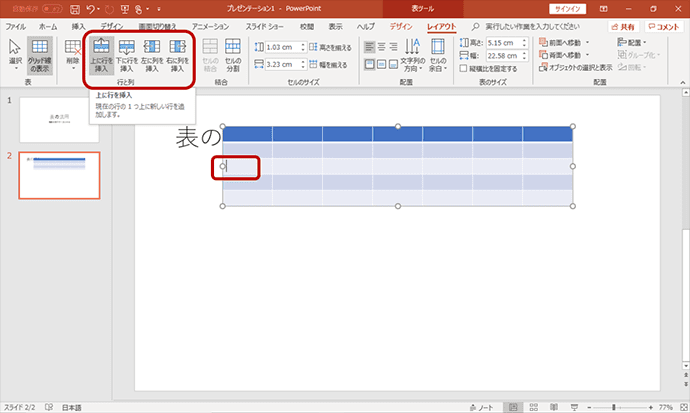The image size is (690, 413).
Task: Click the 共有 share button
Action: [x=624, y=27]
